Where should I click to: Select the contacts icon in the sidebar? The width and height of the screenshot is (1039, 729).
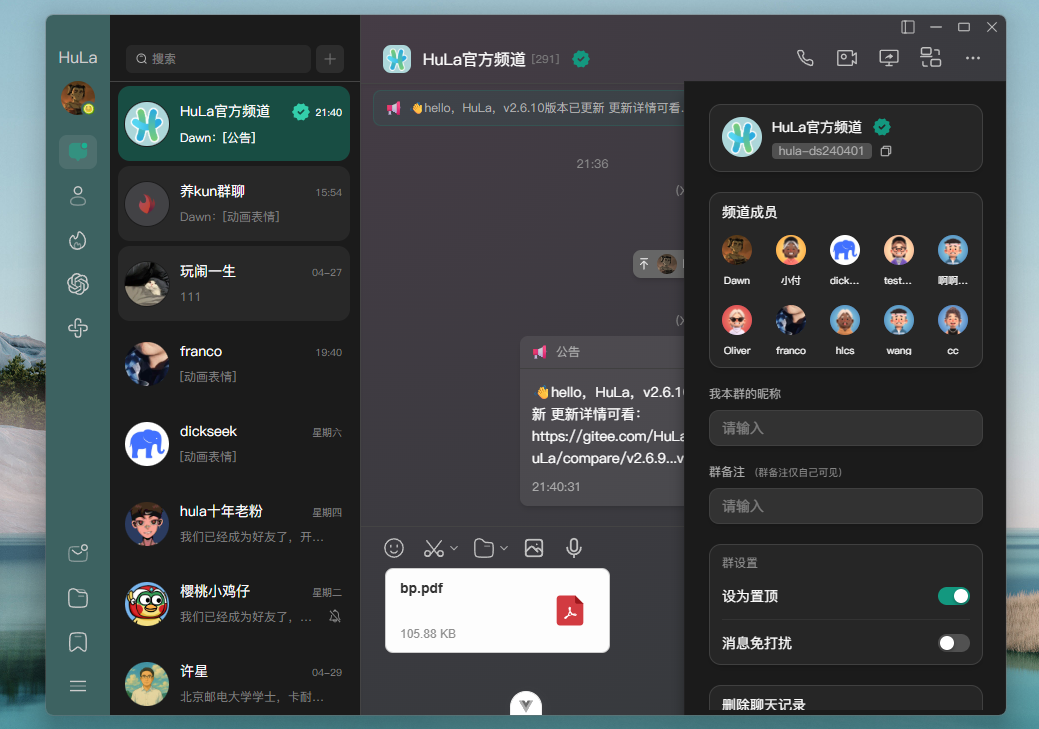(78, 197)
